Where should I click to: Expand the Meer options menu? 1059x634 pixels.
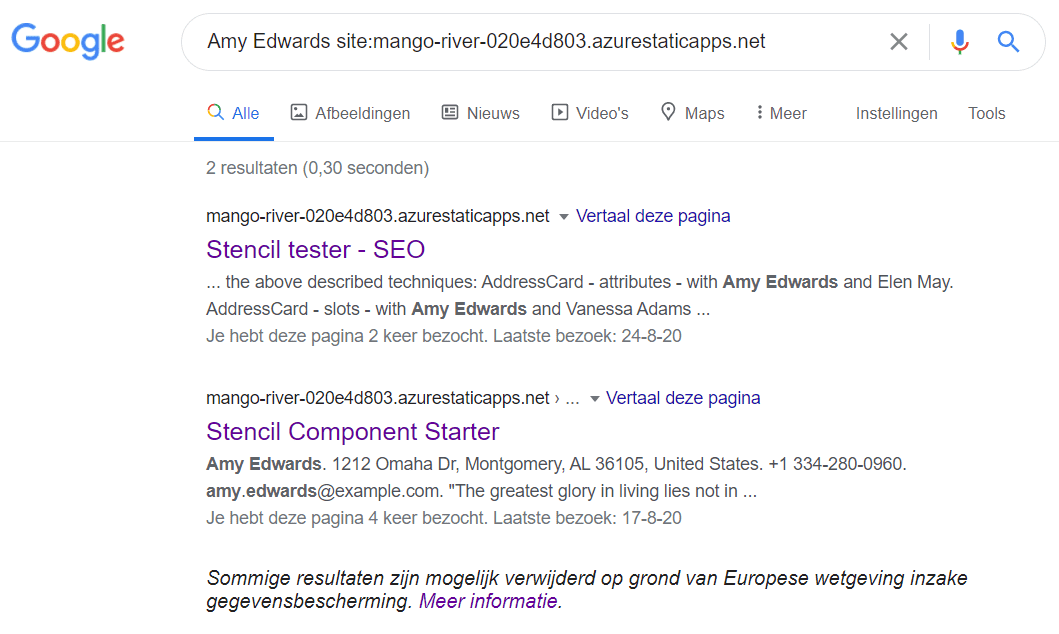(781, 113)
